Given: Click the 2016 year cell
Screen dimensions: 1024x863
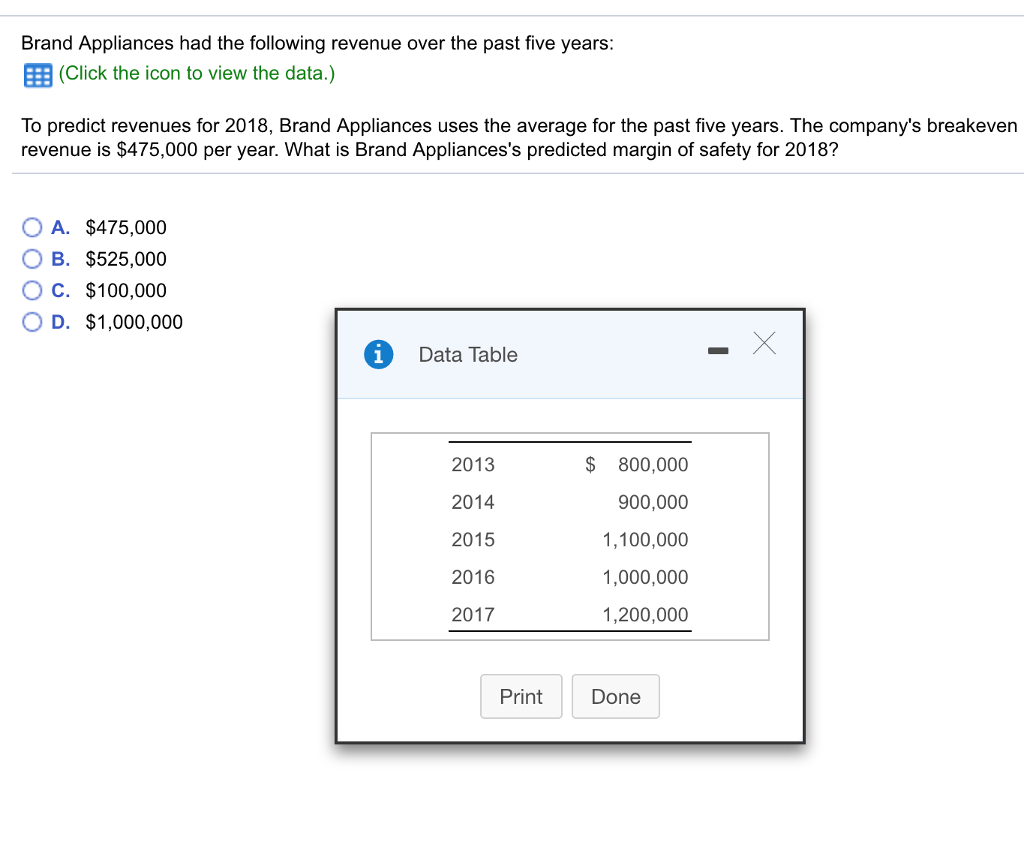Looking at the screenshot, I should (473, 577).
